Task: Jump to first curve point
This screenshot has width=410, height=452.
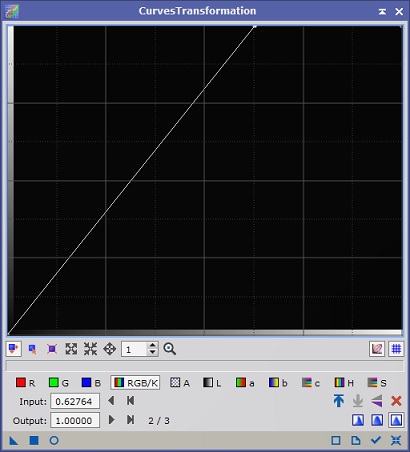Action: click(130, 401)
